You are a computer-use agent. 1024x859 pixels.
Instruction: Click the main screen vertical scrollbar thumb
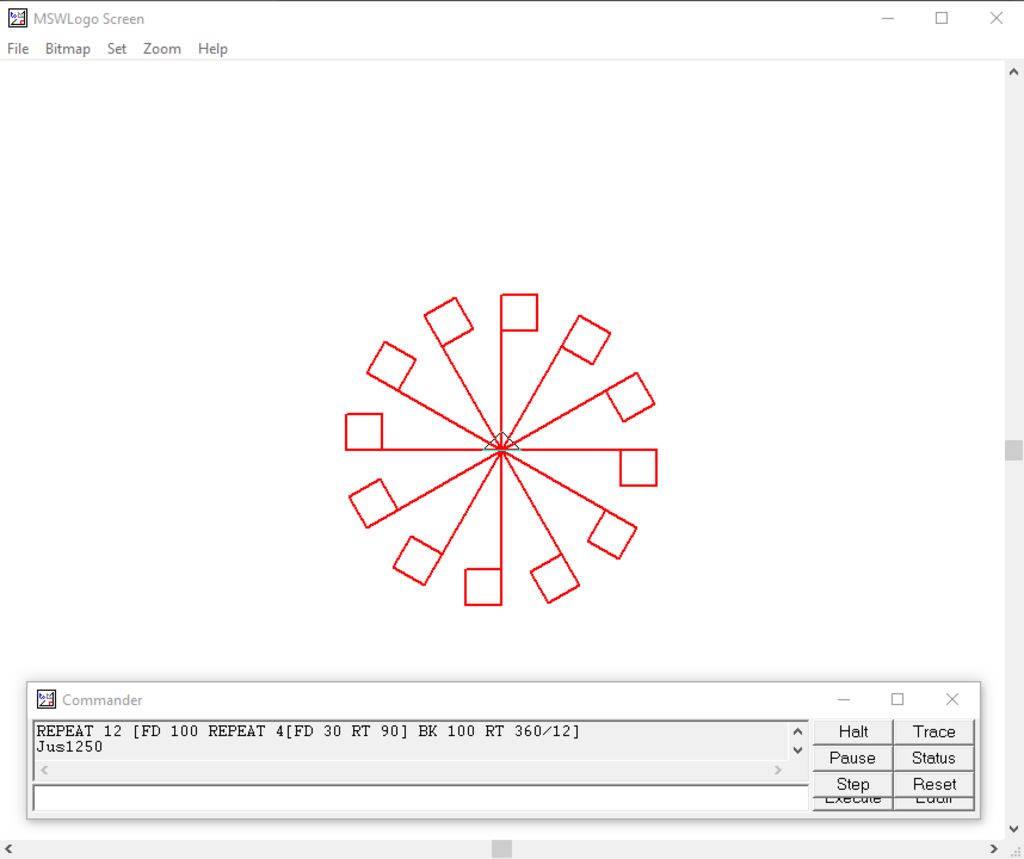click(x=1014, y=450)
